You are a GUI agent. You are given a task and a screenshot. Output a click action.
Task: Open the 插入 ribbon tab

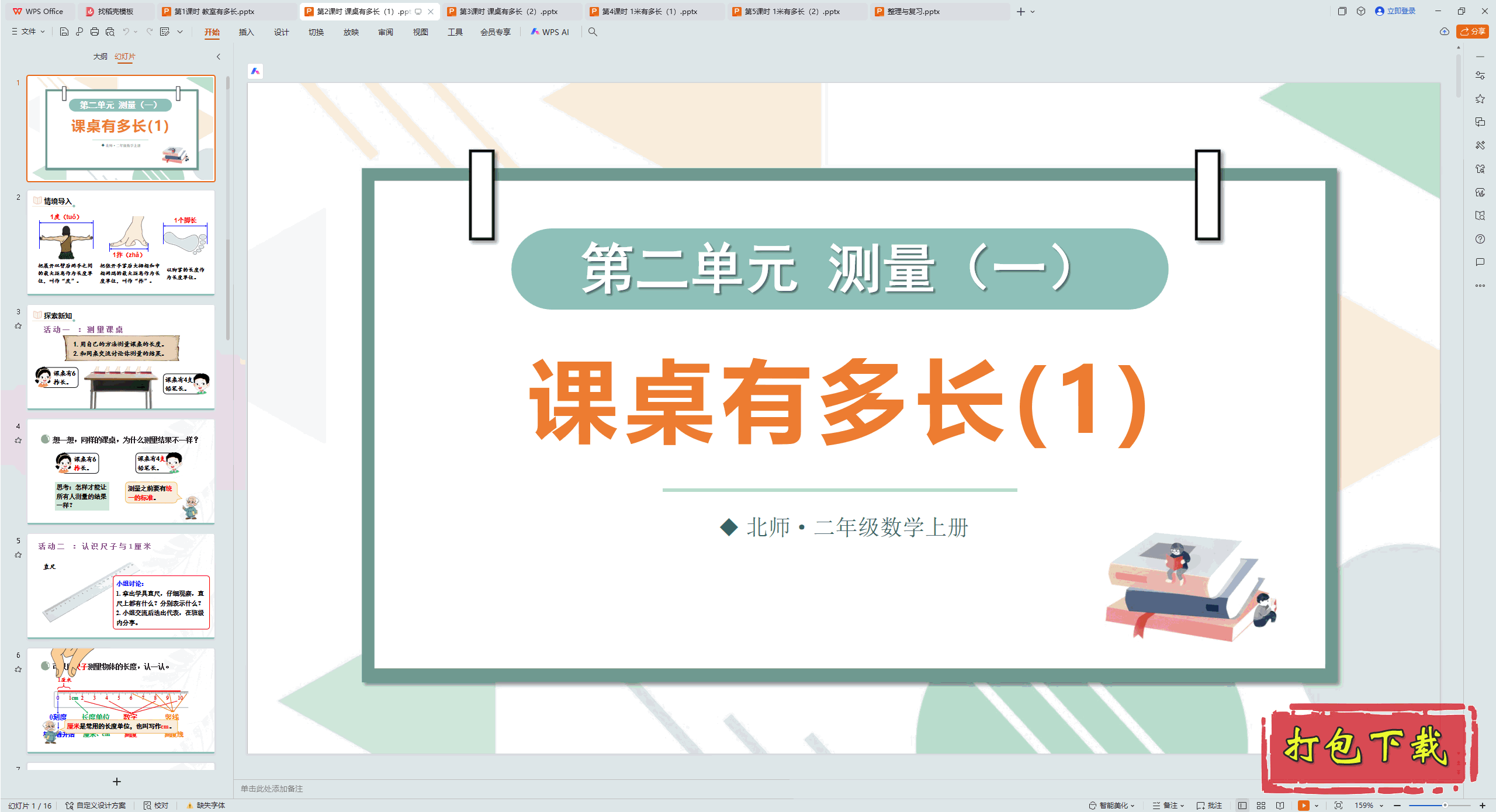point(246,32)
